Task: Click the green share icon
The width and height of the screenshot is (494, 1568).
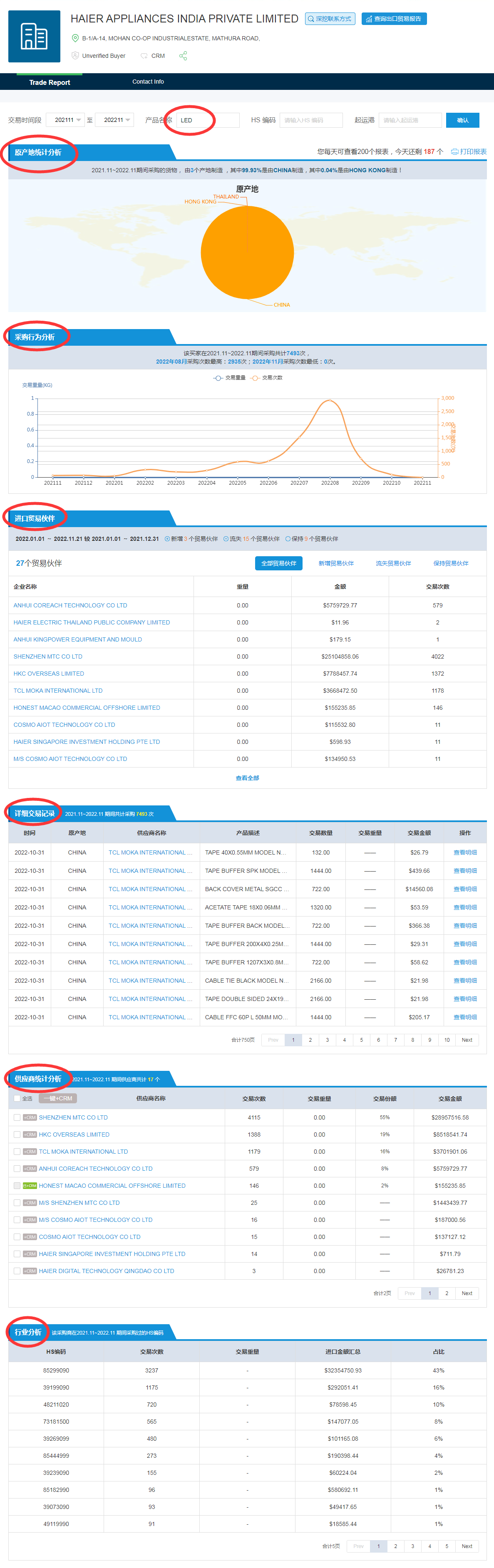Action: pyautogui.click(x=184, y=56)
